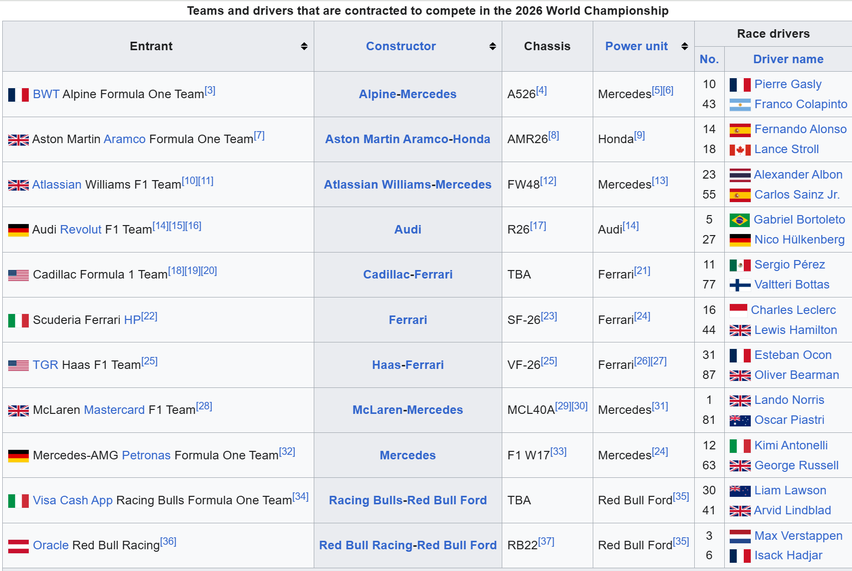Open Lewis Hamilton's driver page
This screenshot has width=852, height=571.
795,330
